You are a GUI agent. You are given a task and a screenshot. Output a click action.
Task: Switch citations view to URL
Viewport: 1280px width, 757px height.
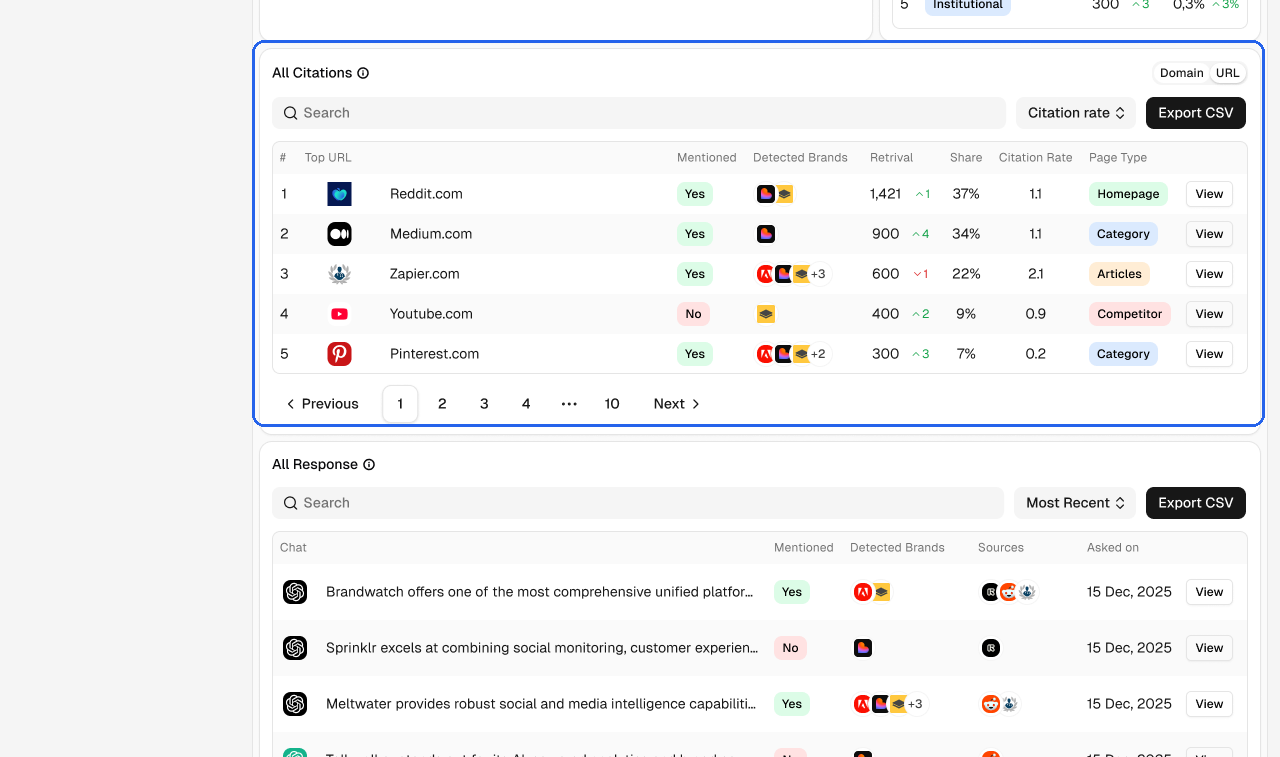(x=1228, y=73)
